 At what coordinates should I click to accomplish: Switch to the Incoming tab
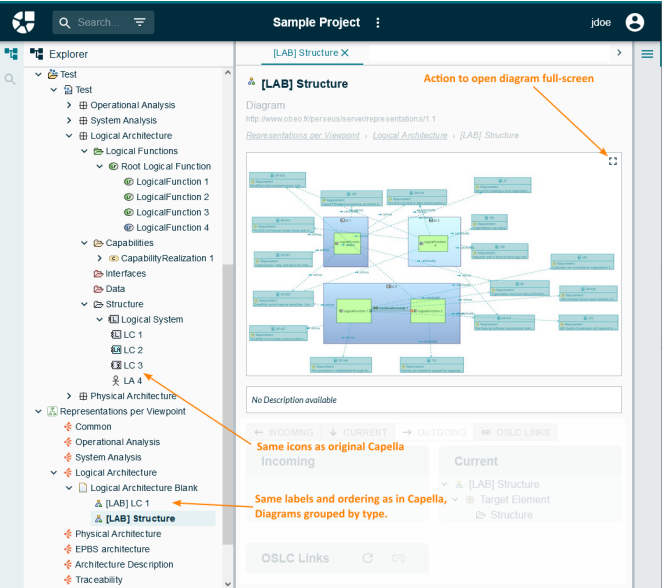click(283, 432)
